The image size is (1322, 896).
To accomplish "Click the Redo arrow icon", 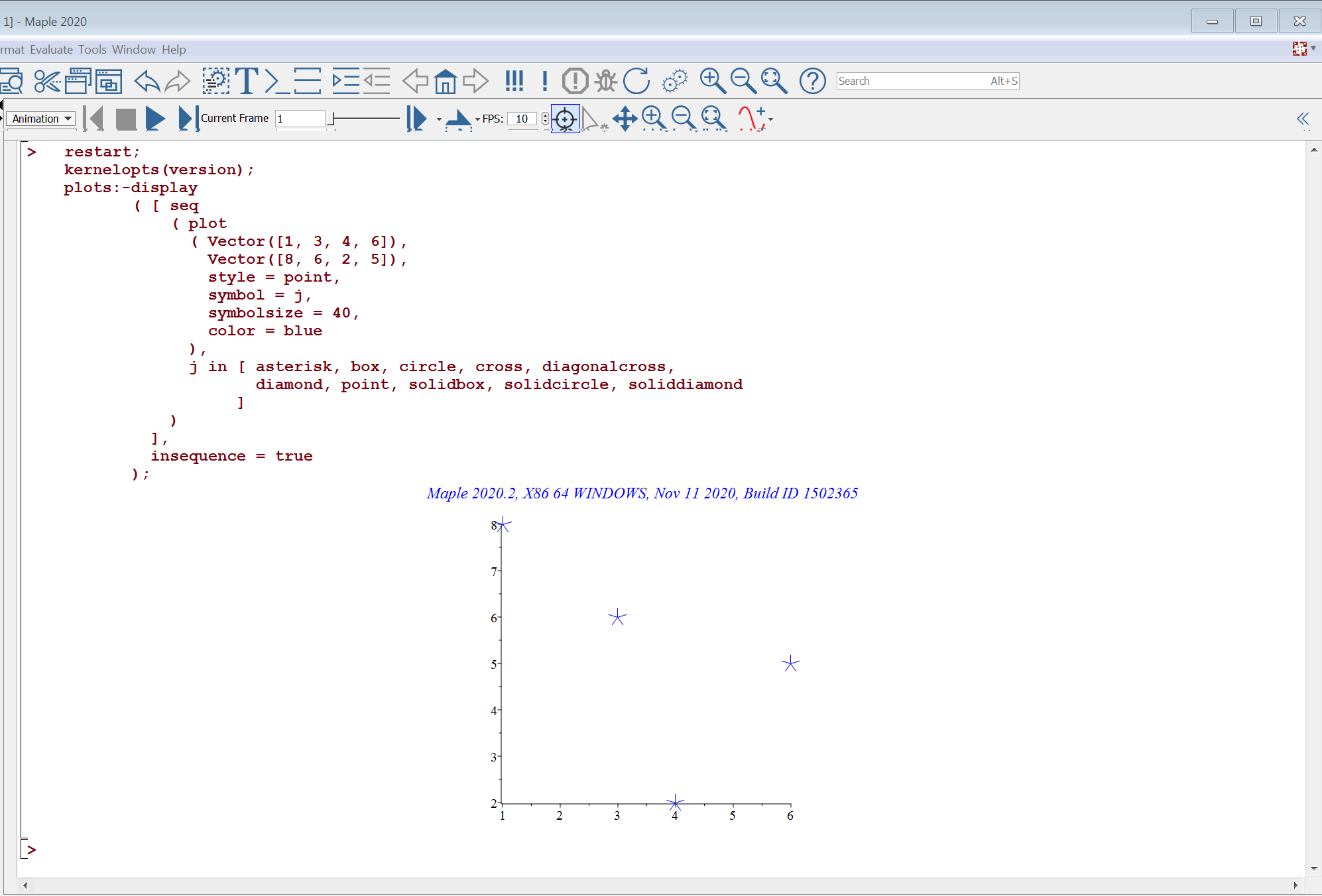I will pos(177,81).
